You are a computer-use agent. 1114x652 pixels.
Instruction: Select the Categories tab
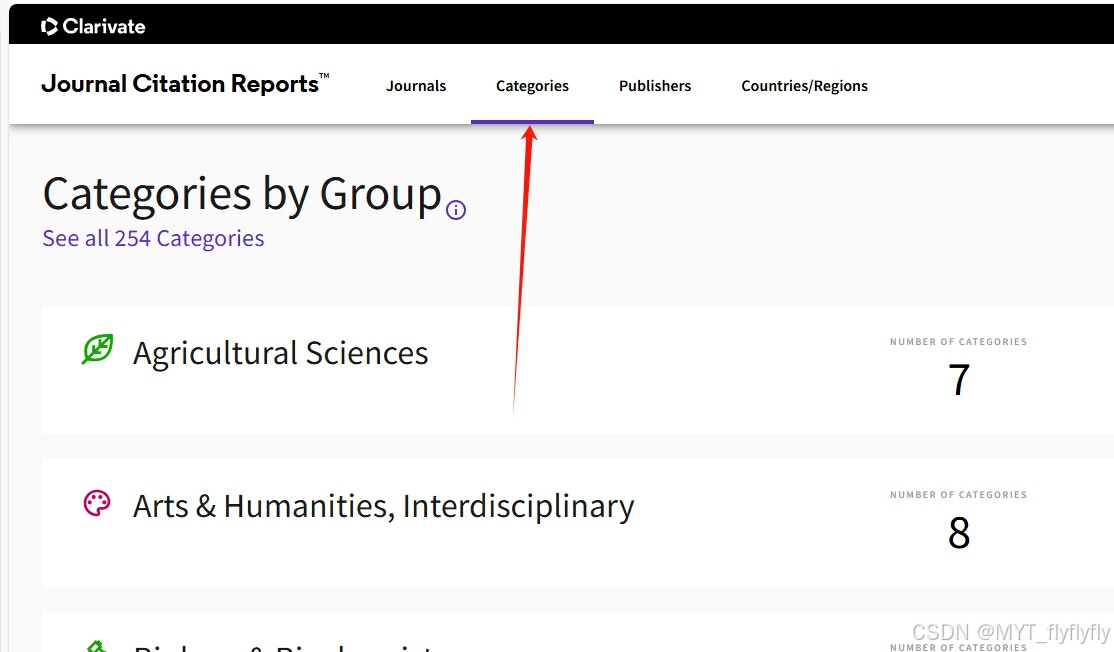[532, 86]
